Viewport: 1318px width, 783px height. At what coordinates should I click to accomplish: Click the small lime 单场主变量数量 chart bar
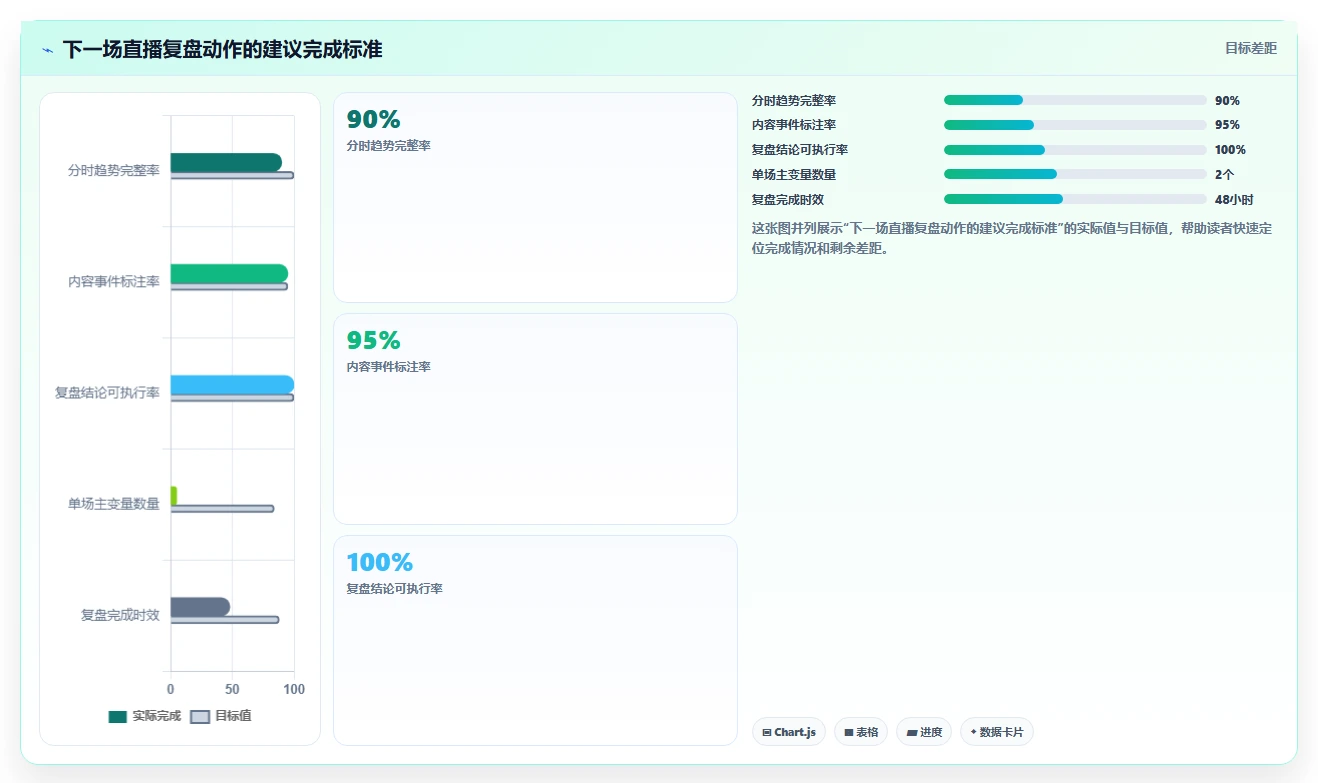pyautogui.click(x=174, y=496)
